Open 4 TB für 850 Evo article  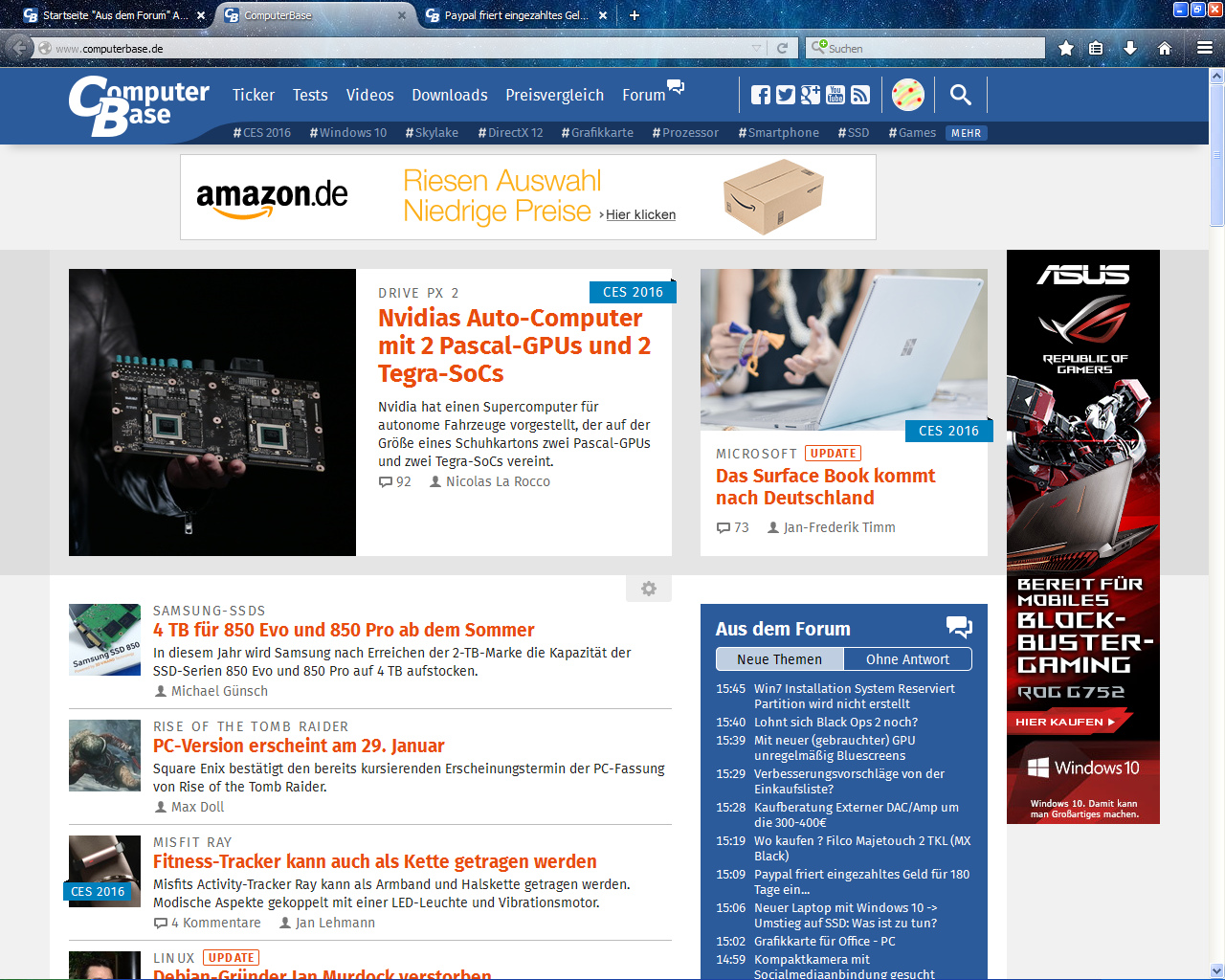(344, 630)
